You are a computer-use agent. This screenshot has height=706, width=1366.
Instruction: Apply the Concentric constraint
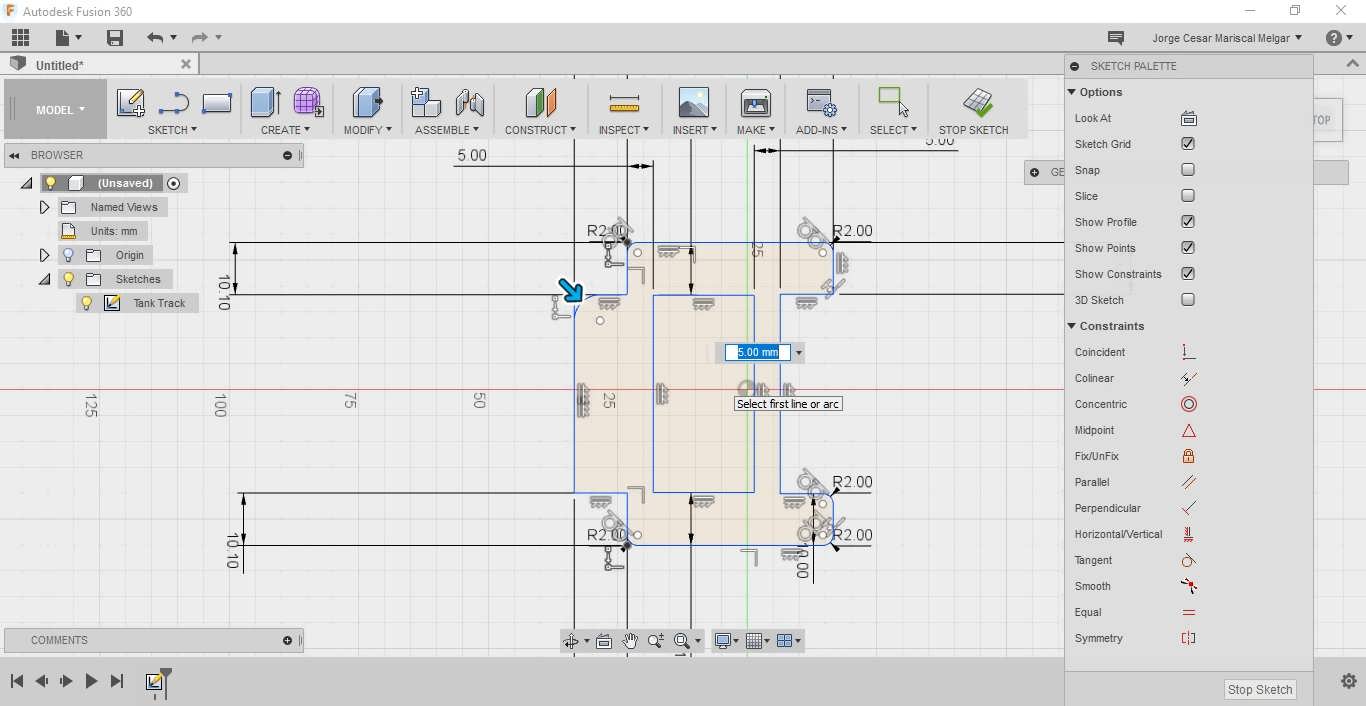click(x=1189, y=404)
